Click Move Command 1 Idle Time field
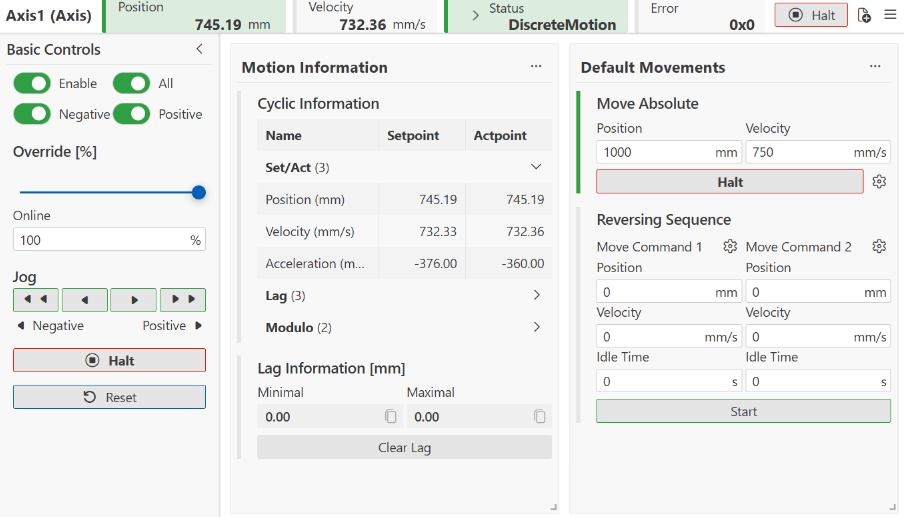The width and height of the screenshot is (904, 517). tap(669, 381)
